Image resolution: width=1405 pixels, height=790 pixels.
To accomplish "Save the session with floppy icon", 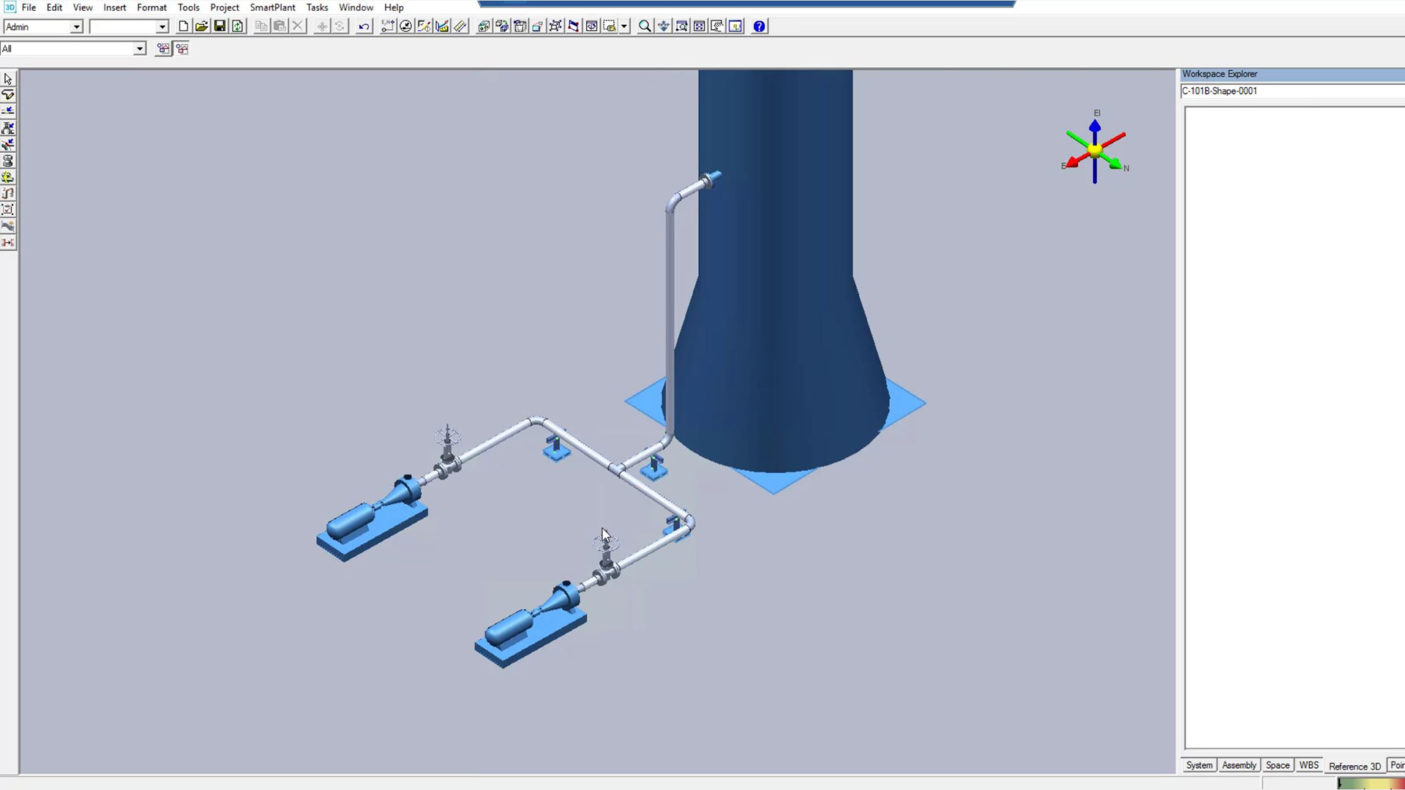I will [219, 27].
